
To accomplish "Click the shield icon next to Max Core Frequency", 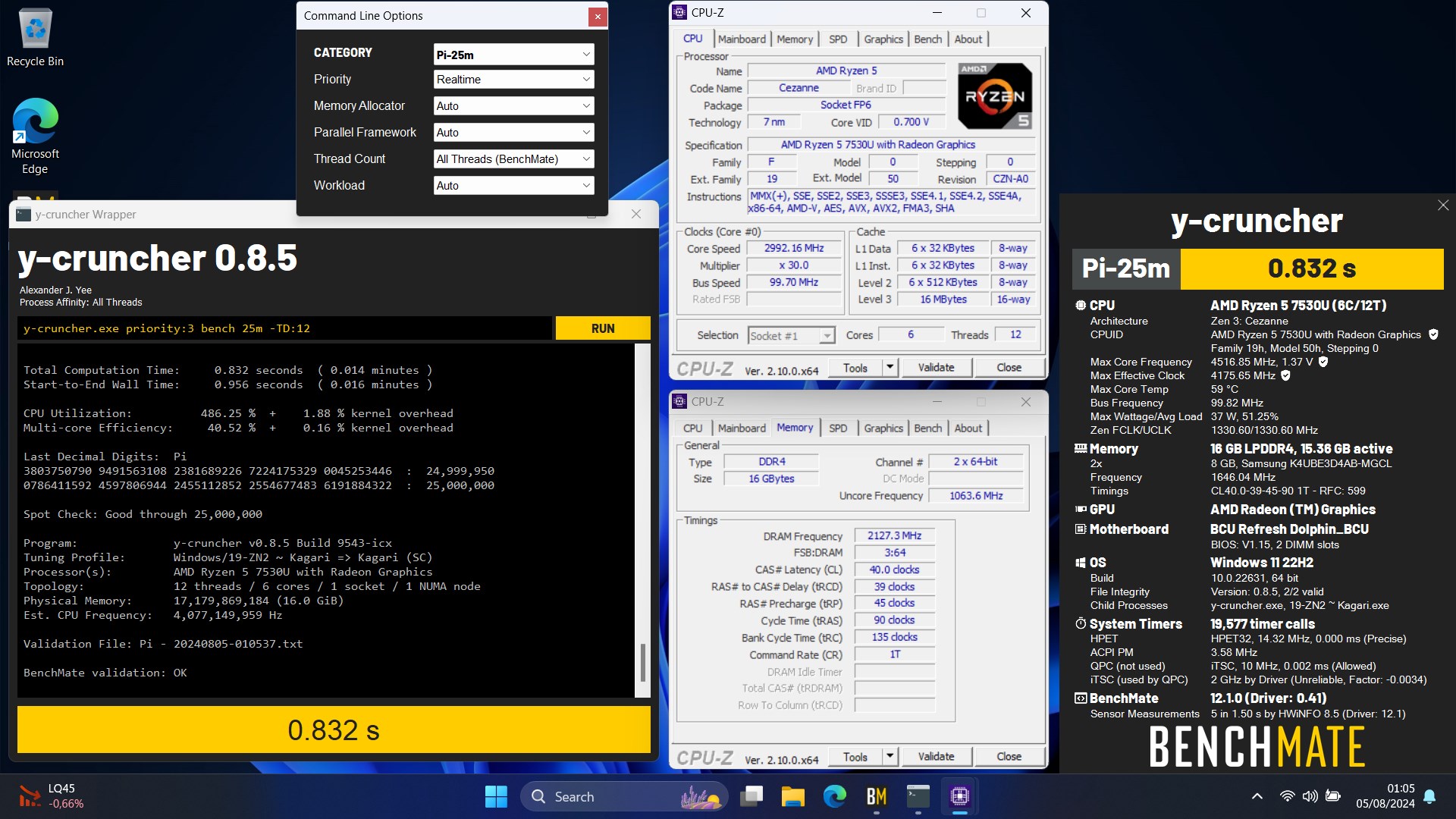I will pyautogui.click(x=1323, y=362).
